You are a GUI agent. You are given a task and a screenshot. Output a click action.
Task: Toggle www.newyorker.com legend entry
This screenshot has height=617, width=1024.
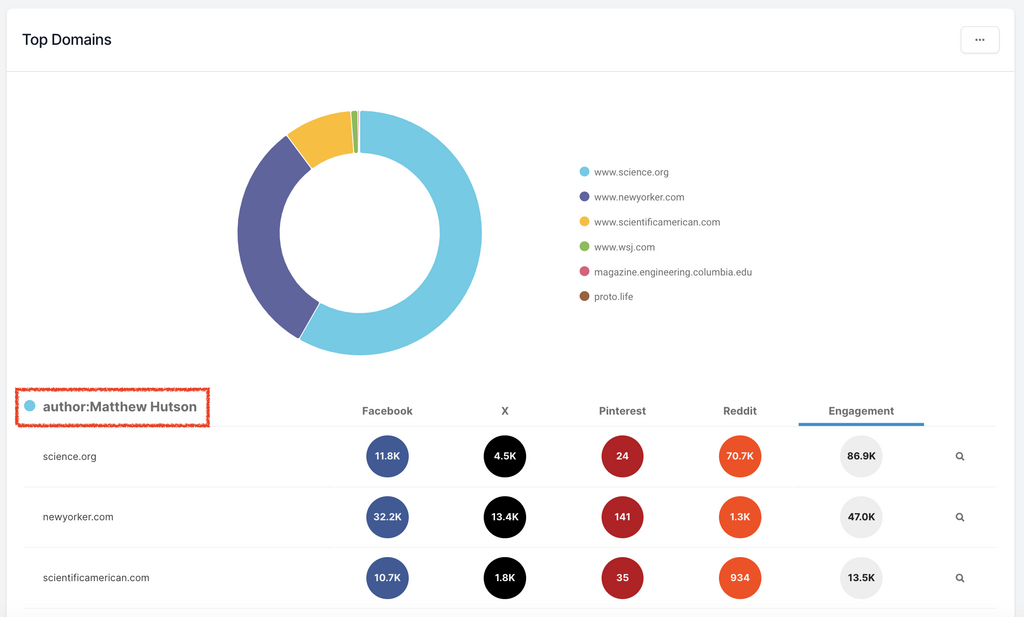point(638,197)
